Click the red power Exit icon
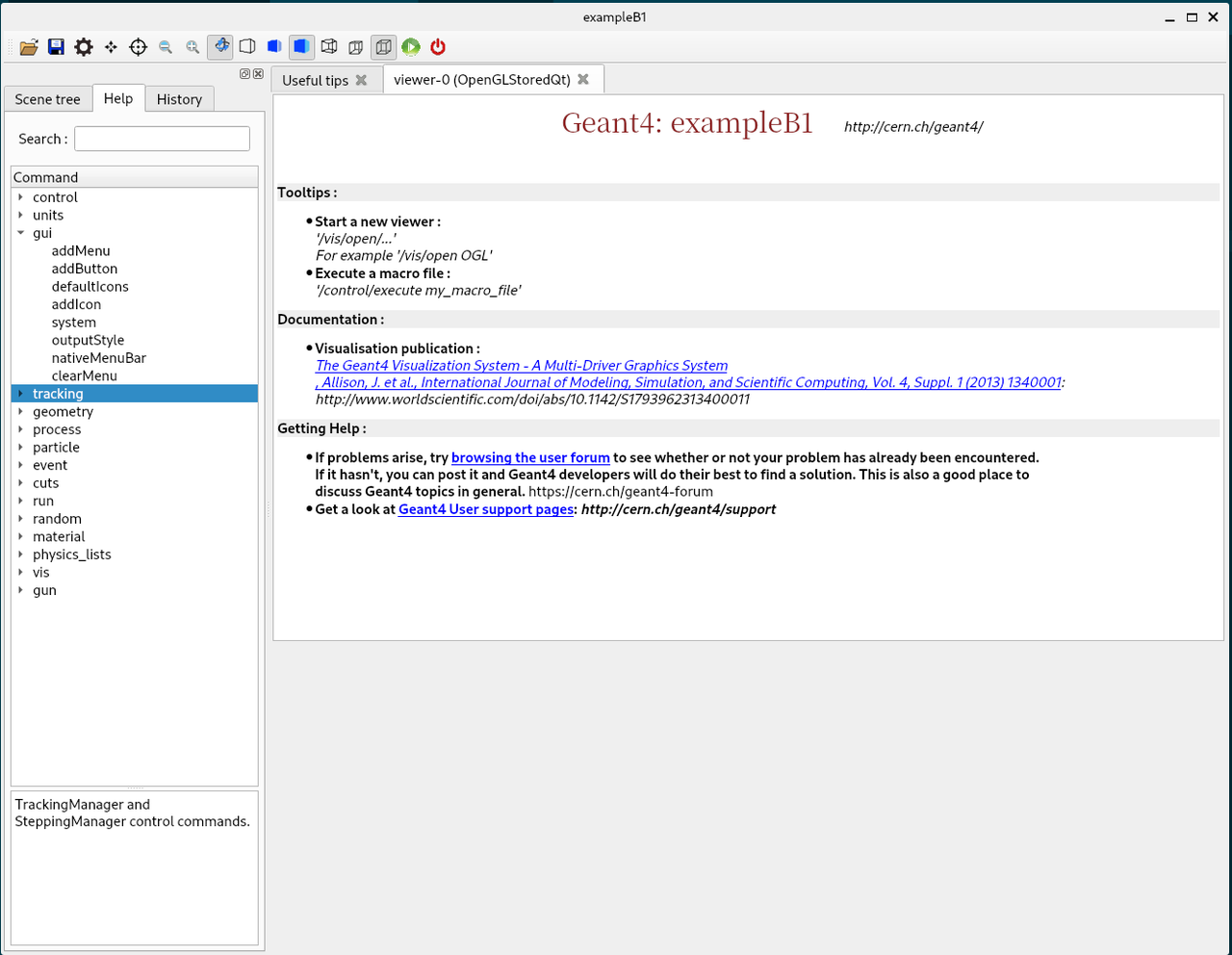The height and width of the screenshot is (955, 1232). (438, 46)
